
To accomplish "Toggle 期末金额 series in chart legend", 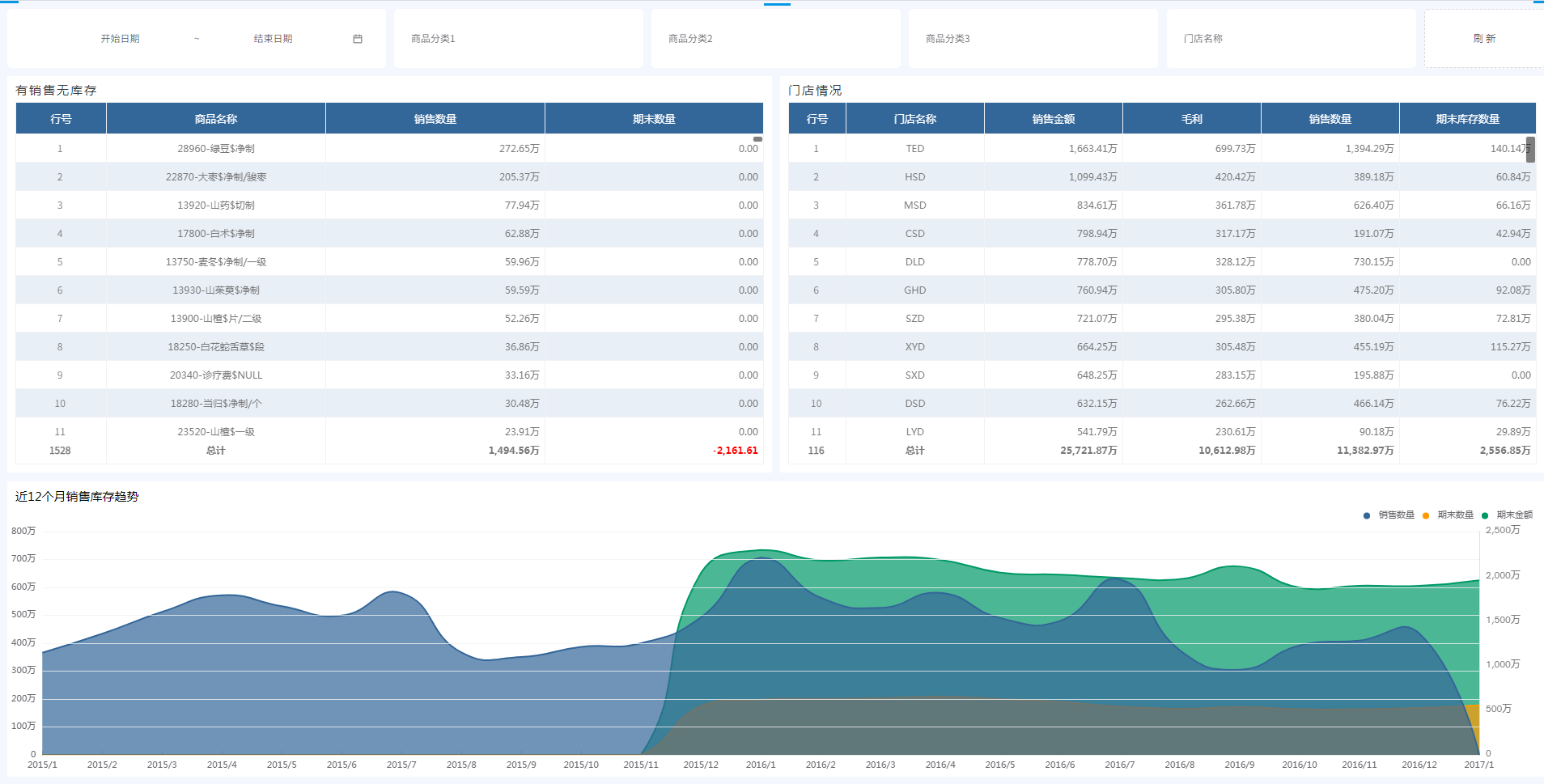I will click(x=1508, y=515).
